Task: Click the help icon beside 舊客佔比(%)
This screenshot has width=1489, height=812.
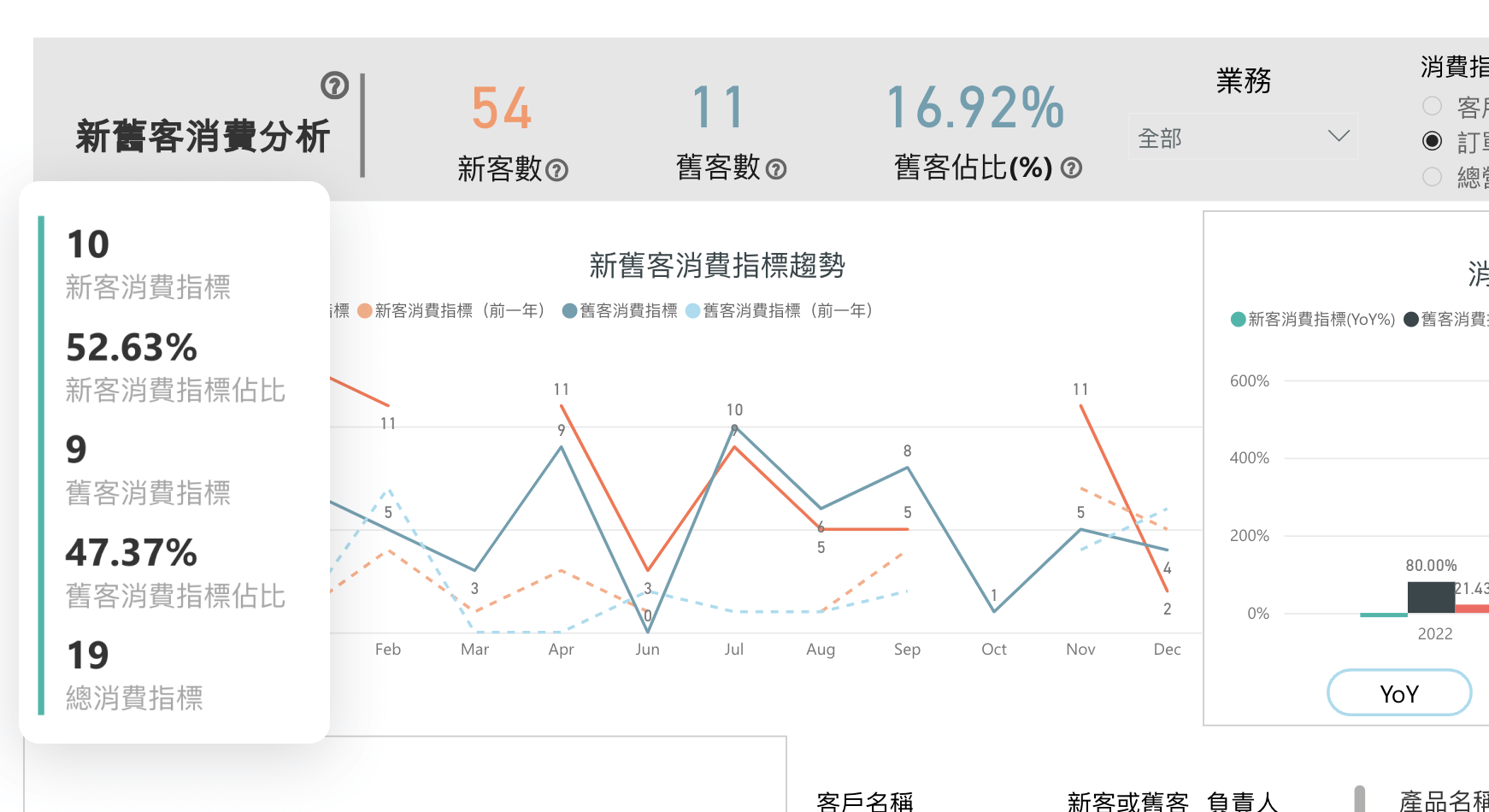Action: point(1071,168)
